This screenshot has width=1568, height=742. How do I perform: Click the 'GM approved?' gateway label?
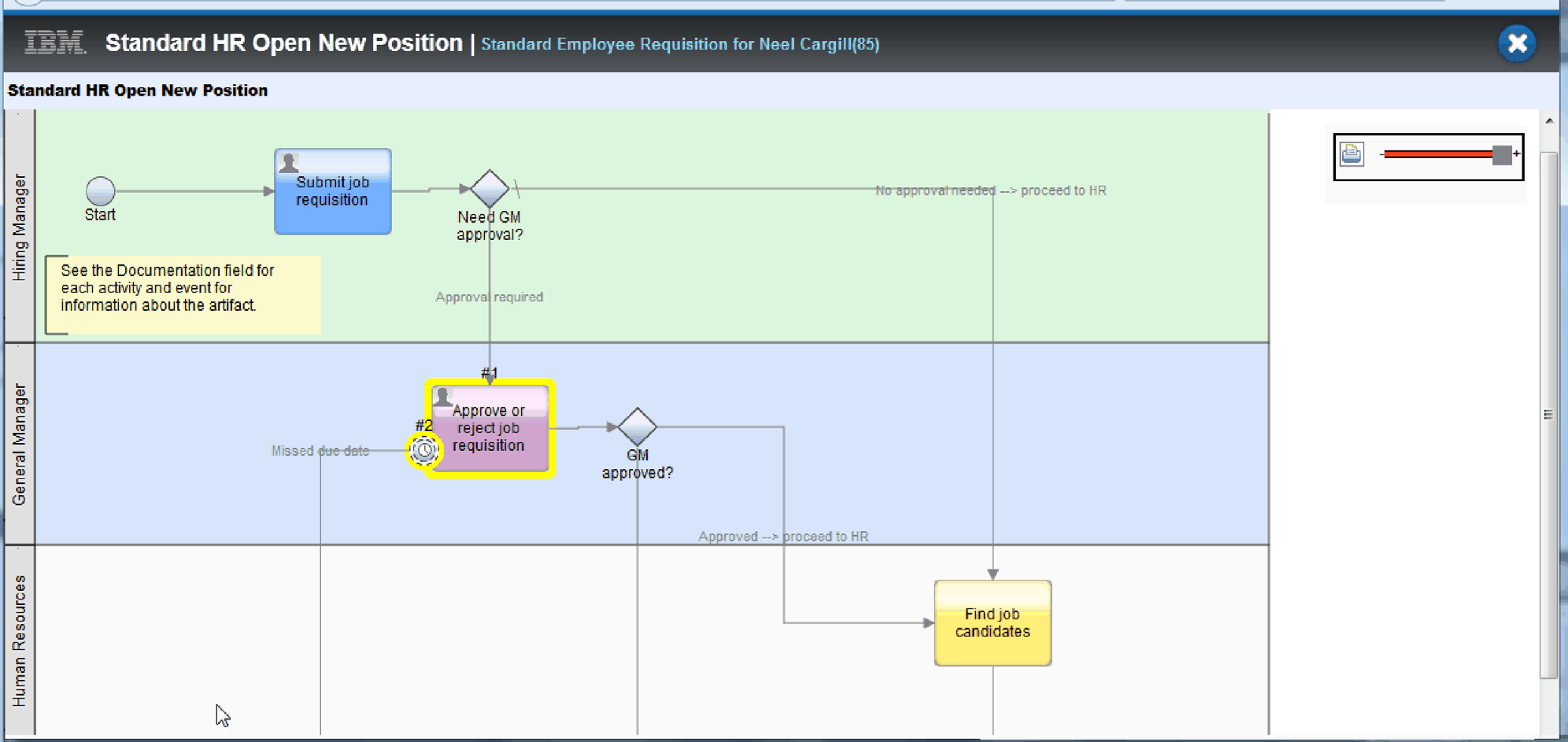(638, 464)
